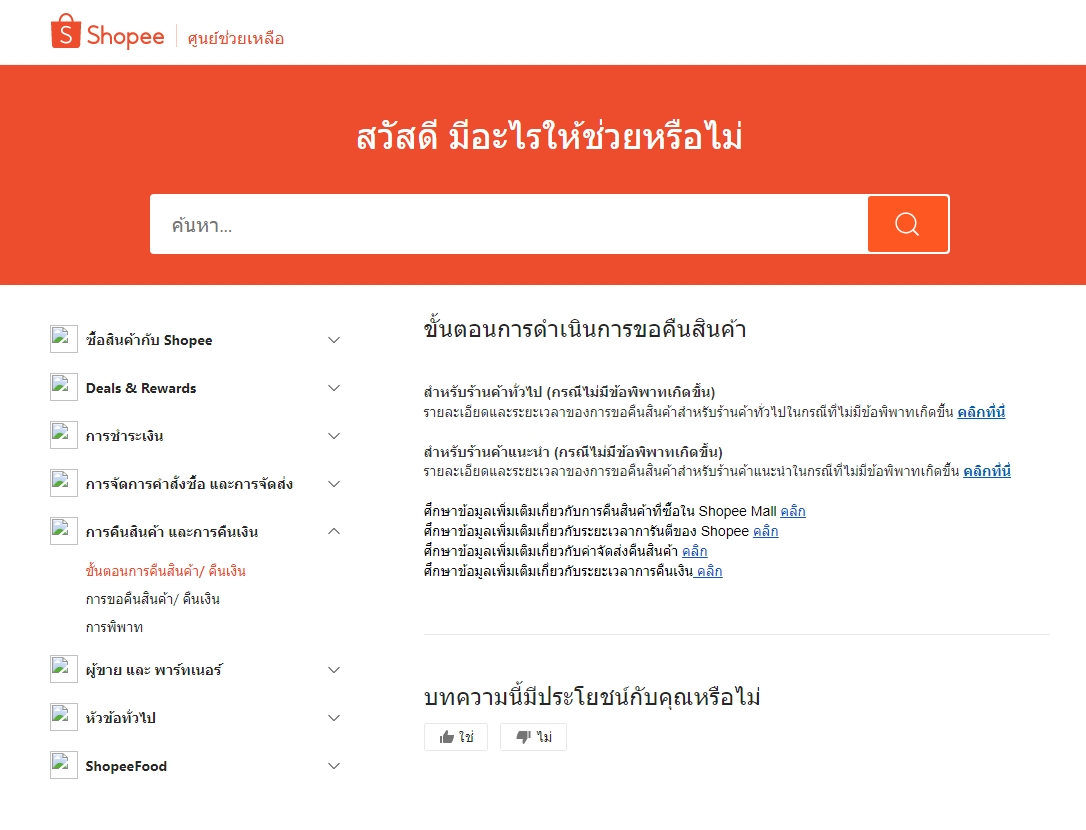Image resolution: width=1086 pixels, height=830 pixels.
Task: Select sub-item การพิพาท
Action: click(114, 627)
